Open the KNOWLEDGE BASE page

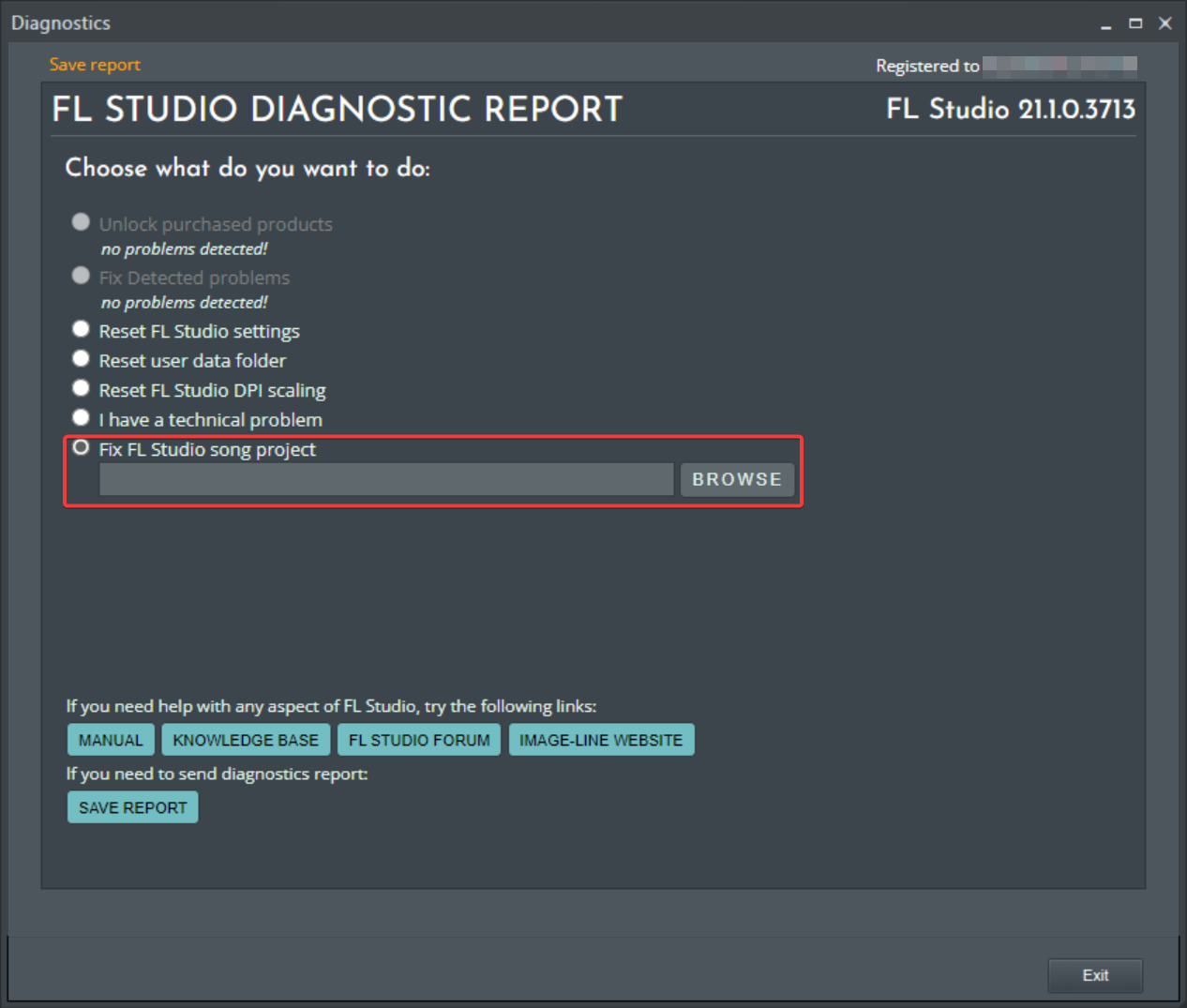click(x=246, y=739)
